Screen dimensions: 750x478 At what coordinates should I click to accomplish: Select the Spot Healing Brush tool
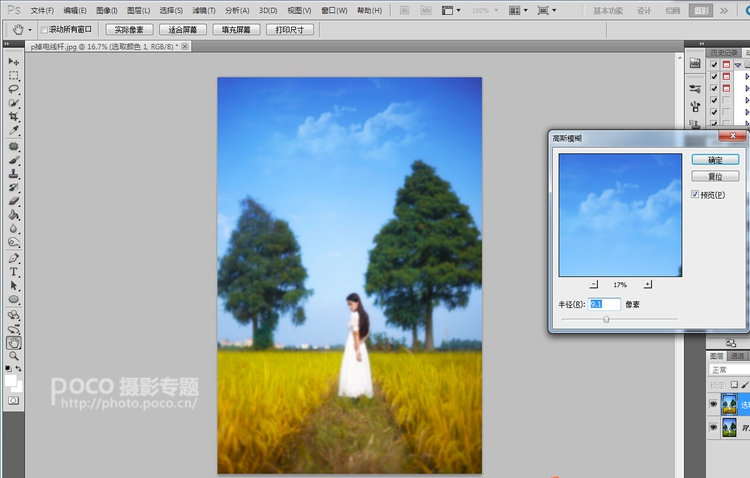click(x=13, y=146)
